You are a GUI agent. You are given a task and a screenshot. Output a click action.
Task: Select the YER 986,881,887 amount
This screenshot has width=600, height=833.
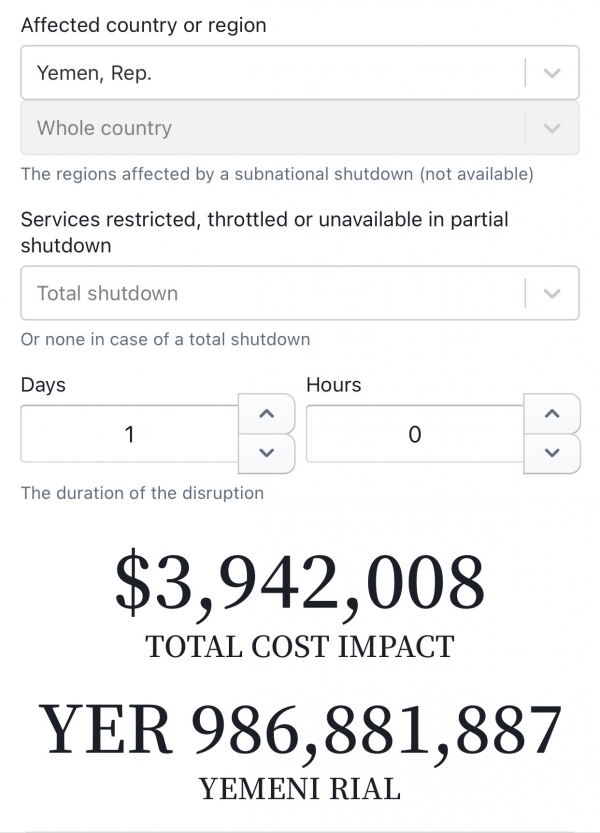300,730
